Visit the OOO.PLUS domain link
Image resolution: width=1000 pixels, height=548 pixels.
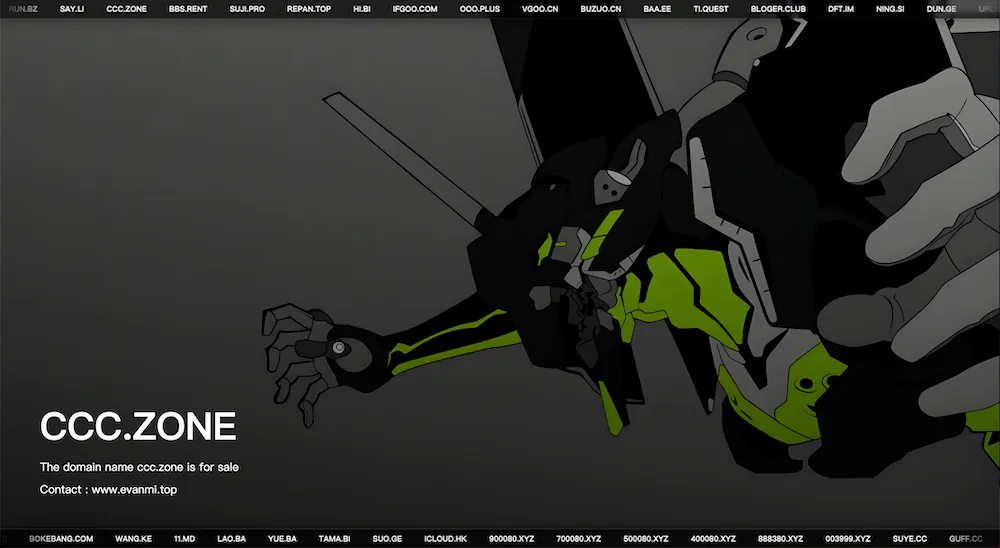[x=480, y=9]
